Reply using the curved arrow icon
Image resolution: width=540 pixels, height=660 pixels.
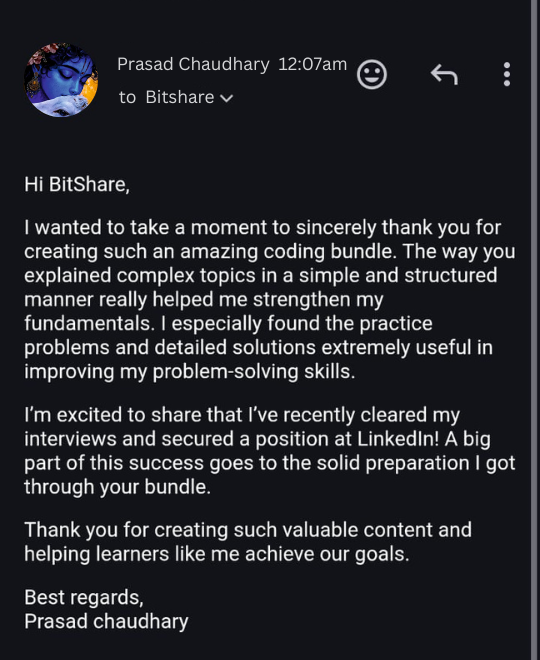[444, 75]
